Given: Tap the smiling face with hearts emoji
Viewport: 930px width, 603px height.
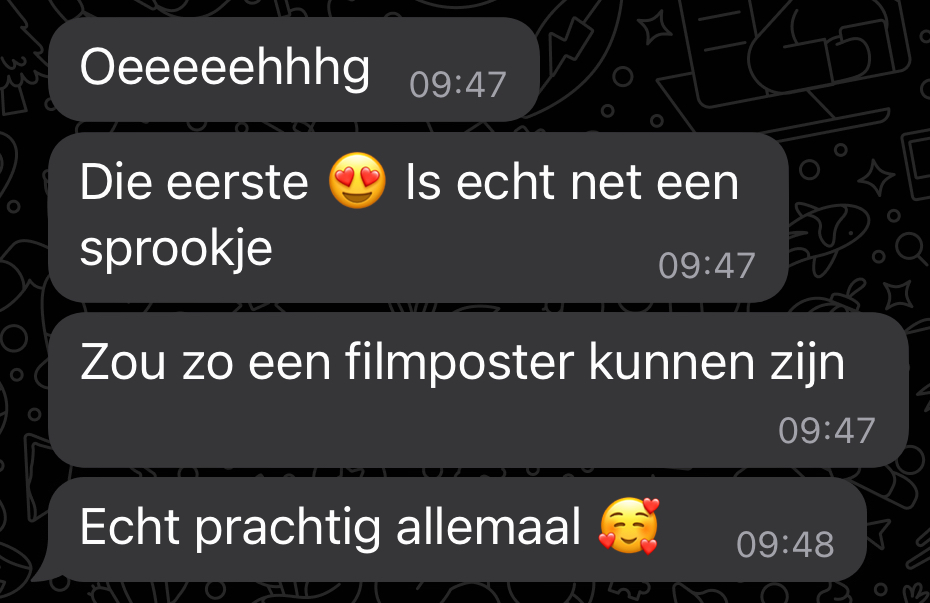Looking at the screenshot, I should tap(629, 526).
